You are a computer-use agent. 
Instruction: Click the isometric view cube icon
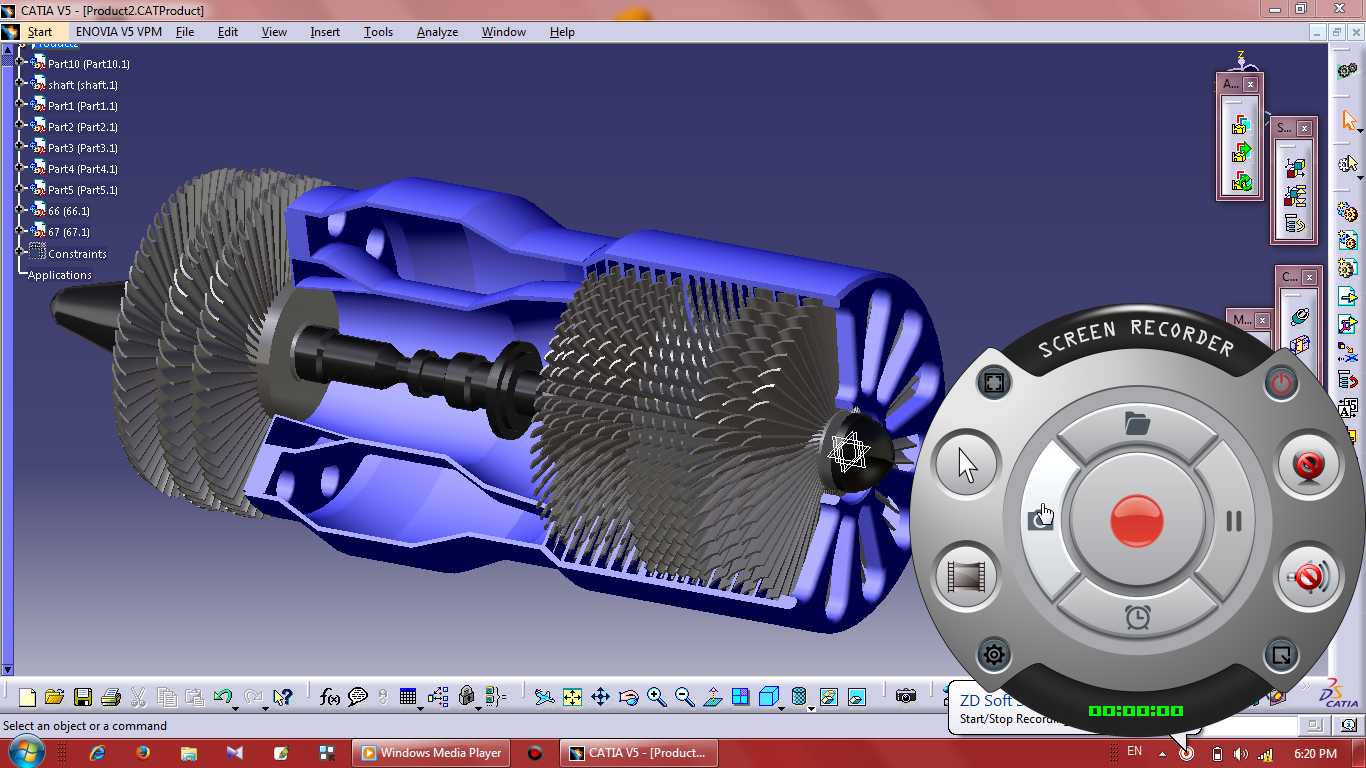point(768,697)
